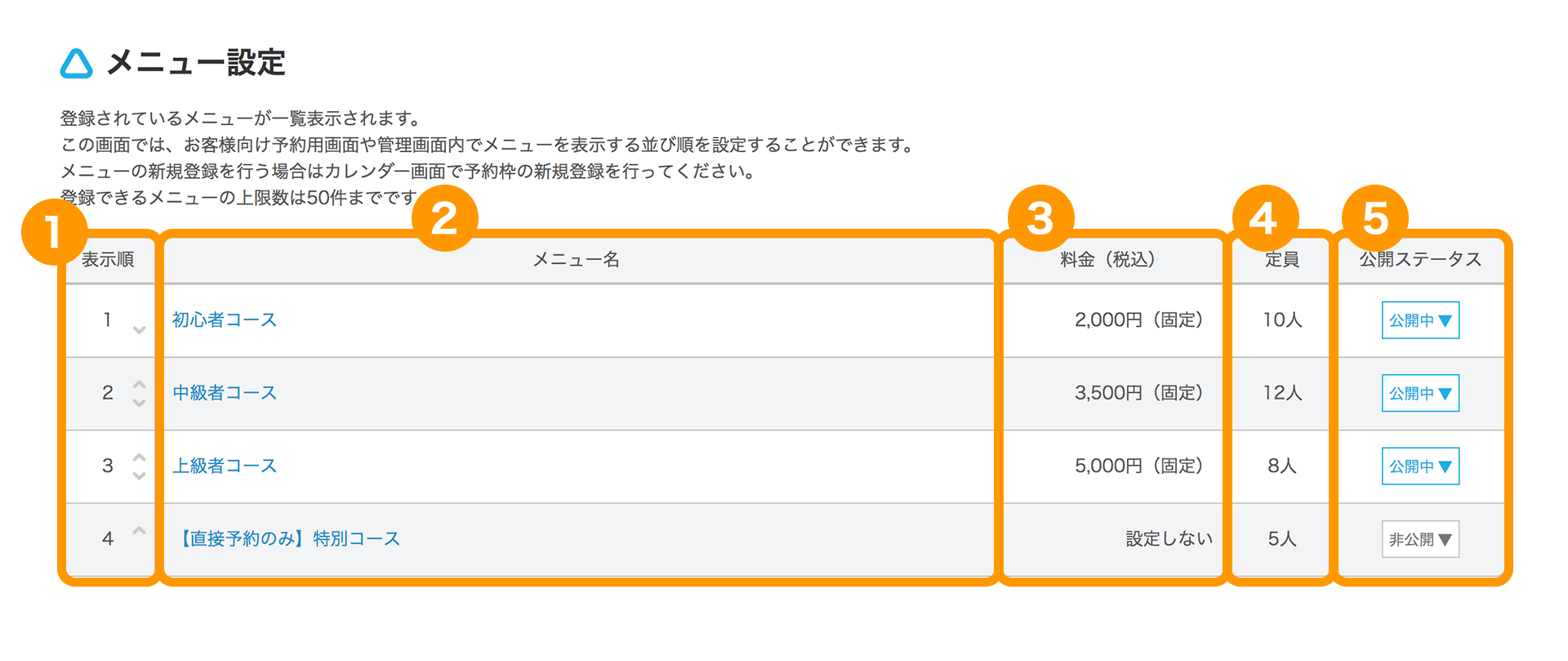Click row 2 down arrow for 中級者コース
1568x661 pixels.
139,403
